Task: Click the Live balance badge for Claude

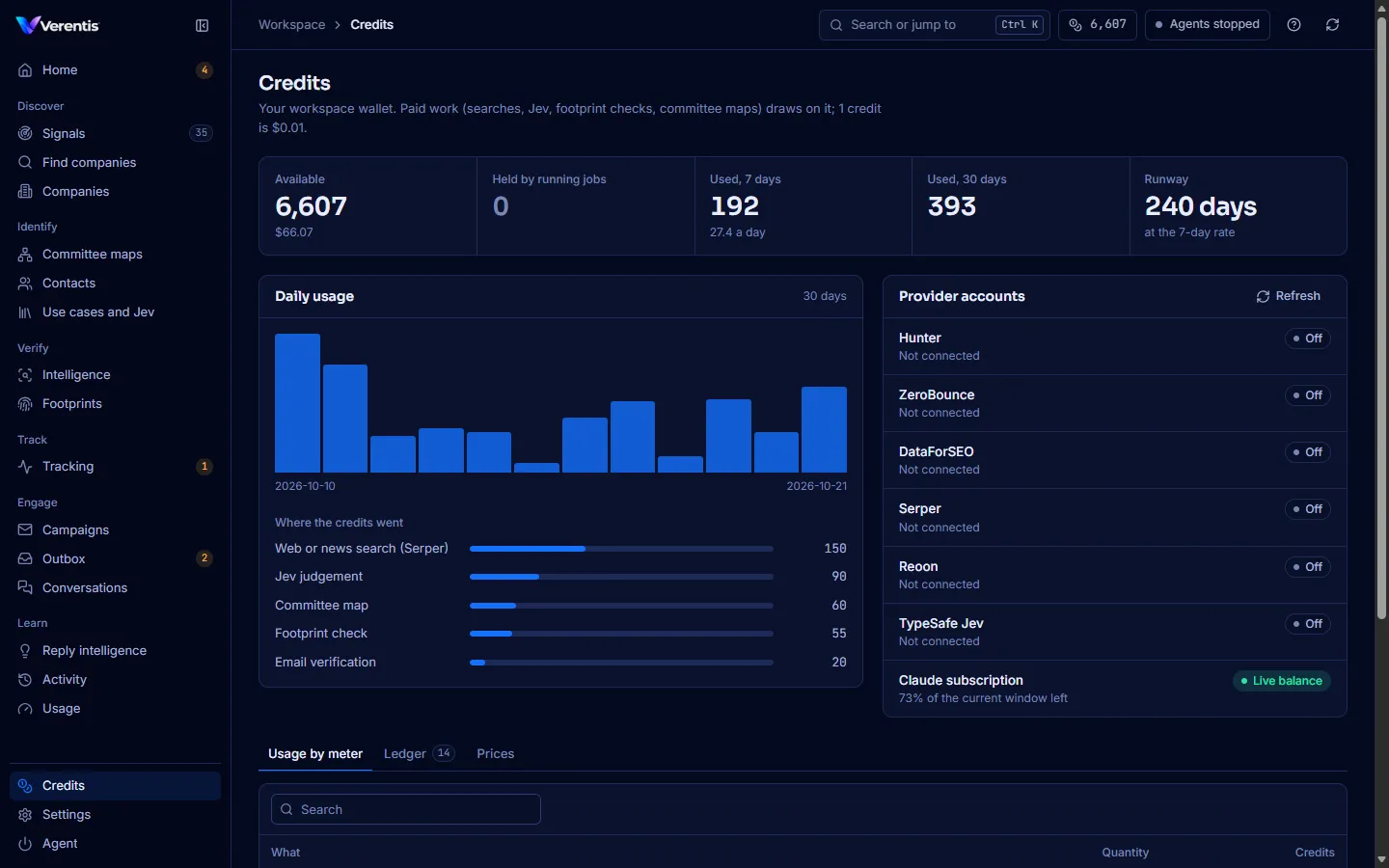Action: click(x=1282, y=681)
